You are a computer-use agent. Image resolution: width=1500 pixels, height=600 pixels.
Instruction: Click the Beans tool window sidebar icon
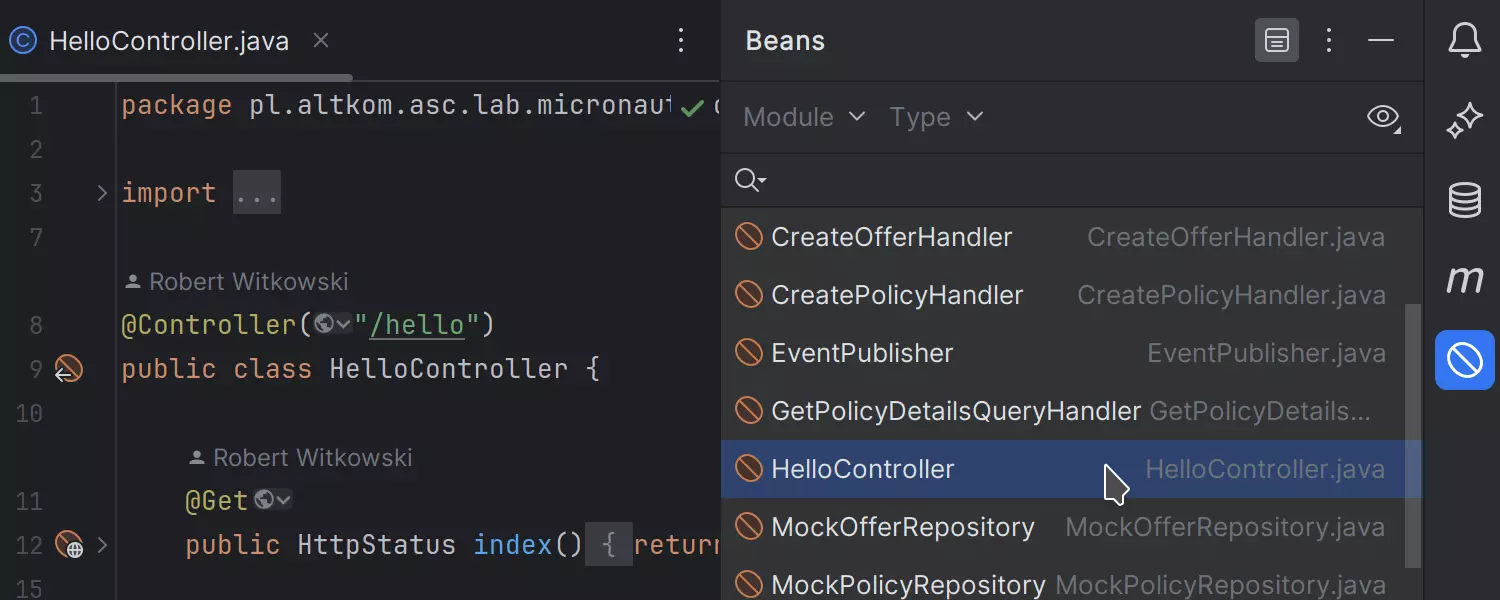[x=1464, y=360]
